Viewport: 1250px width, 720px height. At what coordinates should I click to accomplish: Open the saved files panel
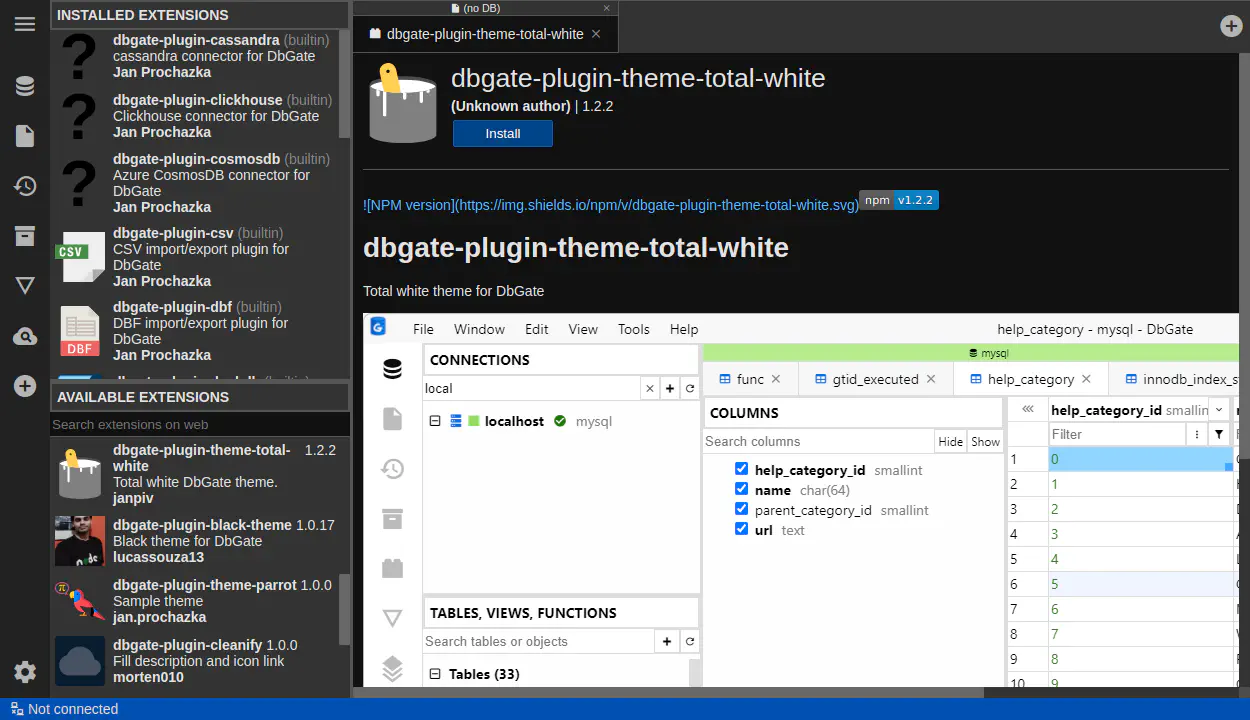pyautogui.click(x=25, y=136)
